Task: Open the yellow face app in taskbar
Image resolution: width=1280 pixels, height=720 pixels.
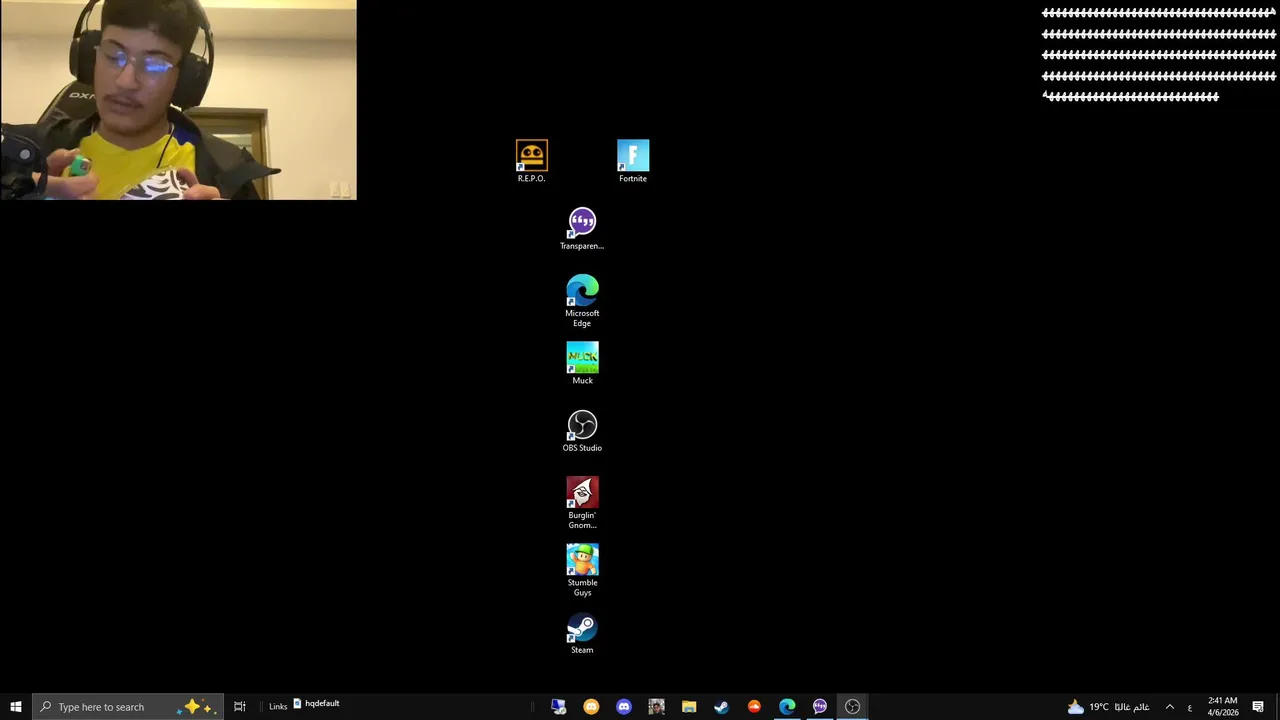Action: (591, 707)
